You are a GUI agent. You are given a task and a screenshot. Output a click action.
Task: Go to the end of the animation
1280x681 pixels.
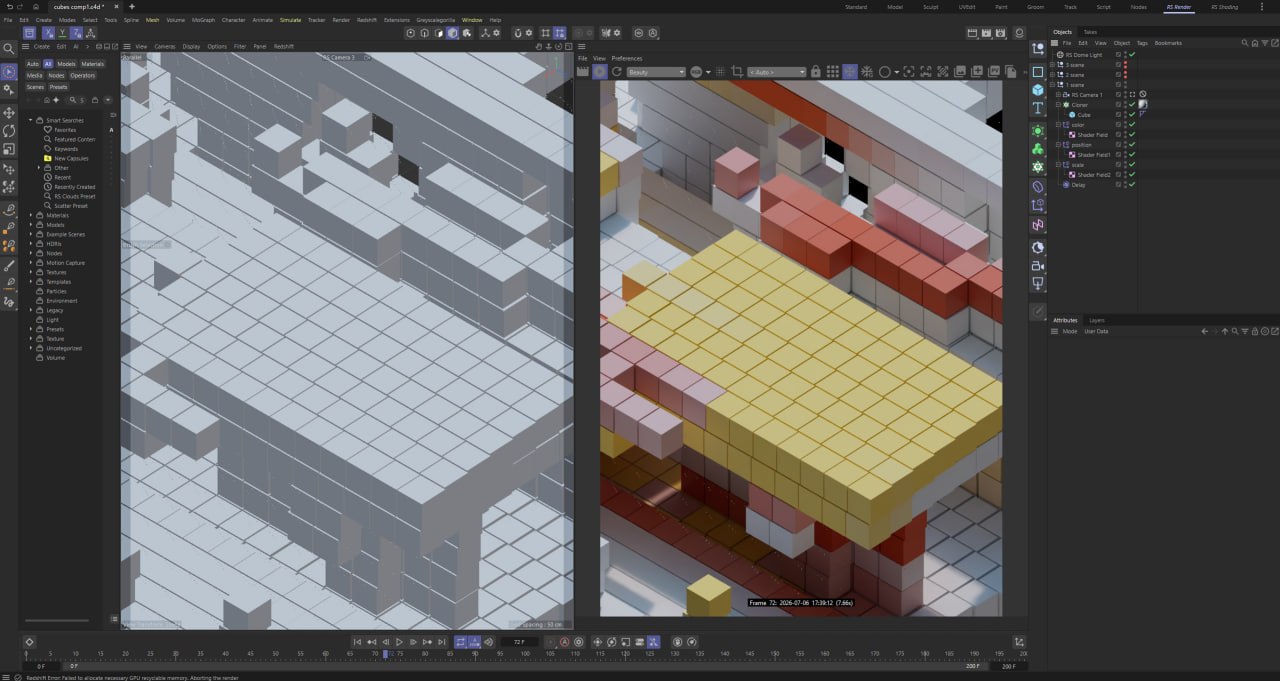pos(441,642)
